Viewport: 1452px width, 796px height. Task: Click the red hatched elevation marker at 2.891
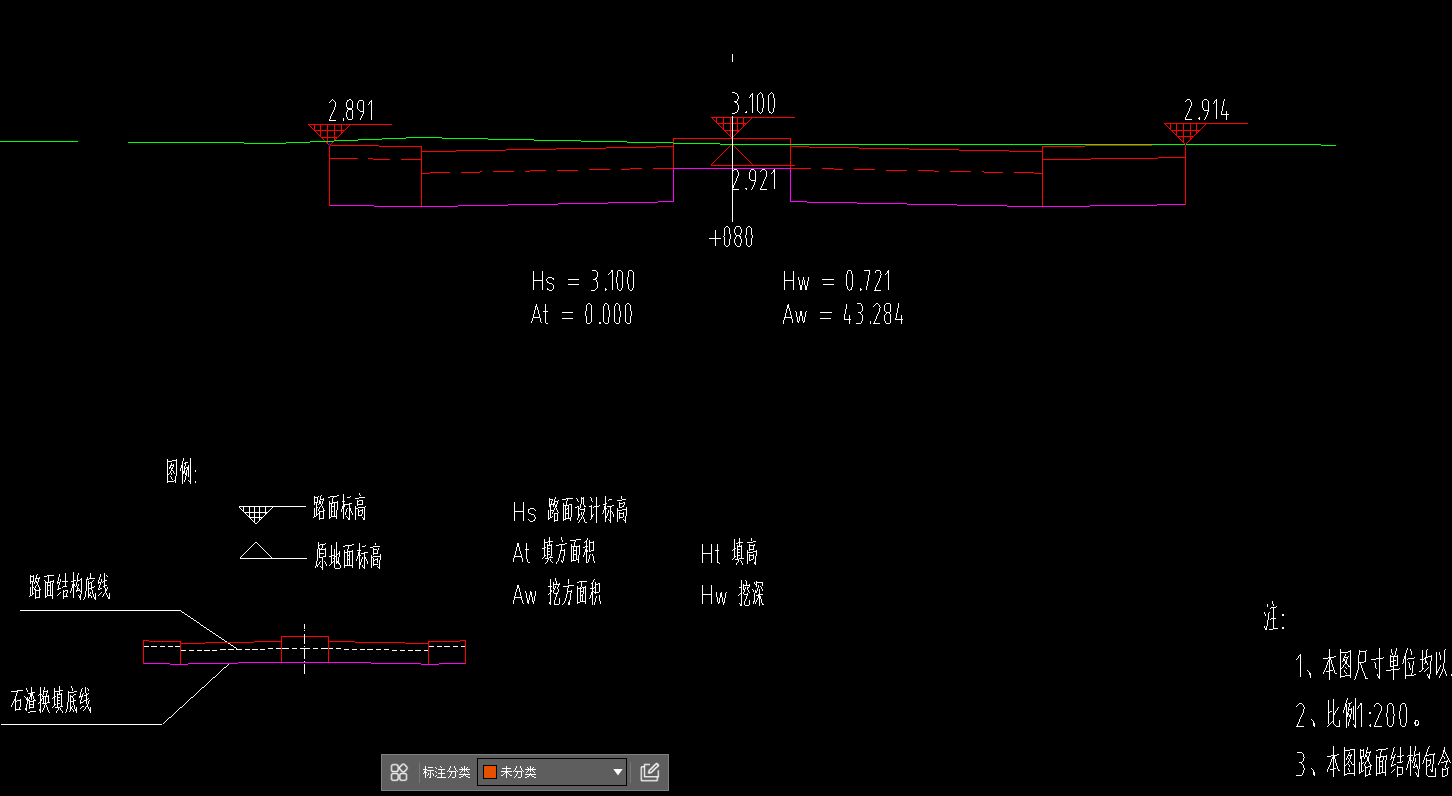[328, 133]
